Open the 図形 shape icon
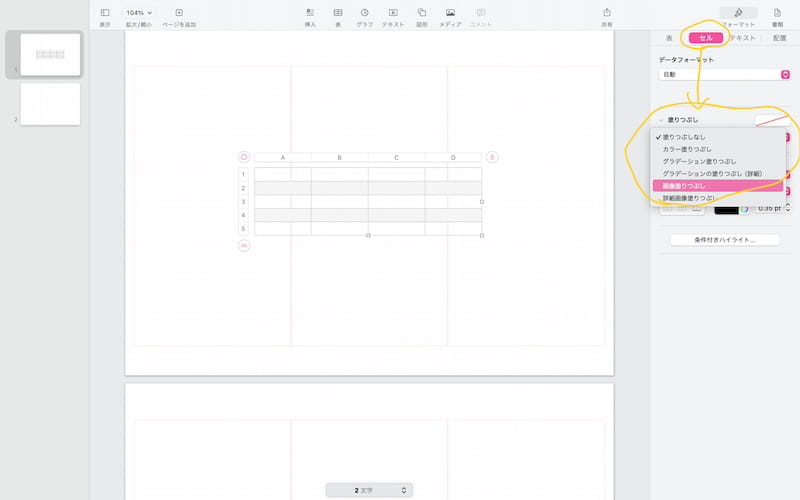The image size is (800, 500). [422, 12]
